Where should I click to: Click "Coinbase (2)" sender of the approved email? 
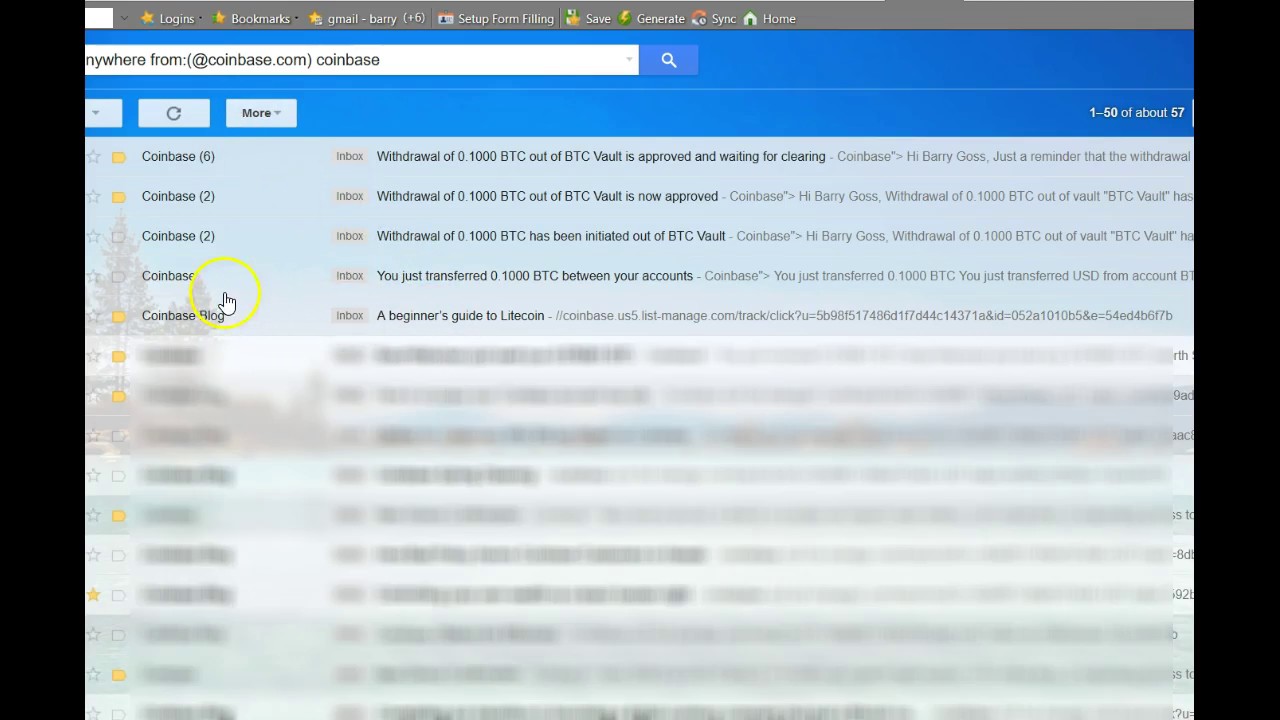coord(178,196)
